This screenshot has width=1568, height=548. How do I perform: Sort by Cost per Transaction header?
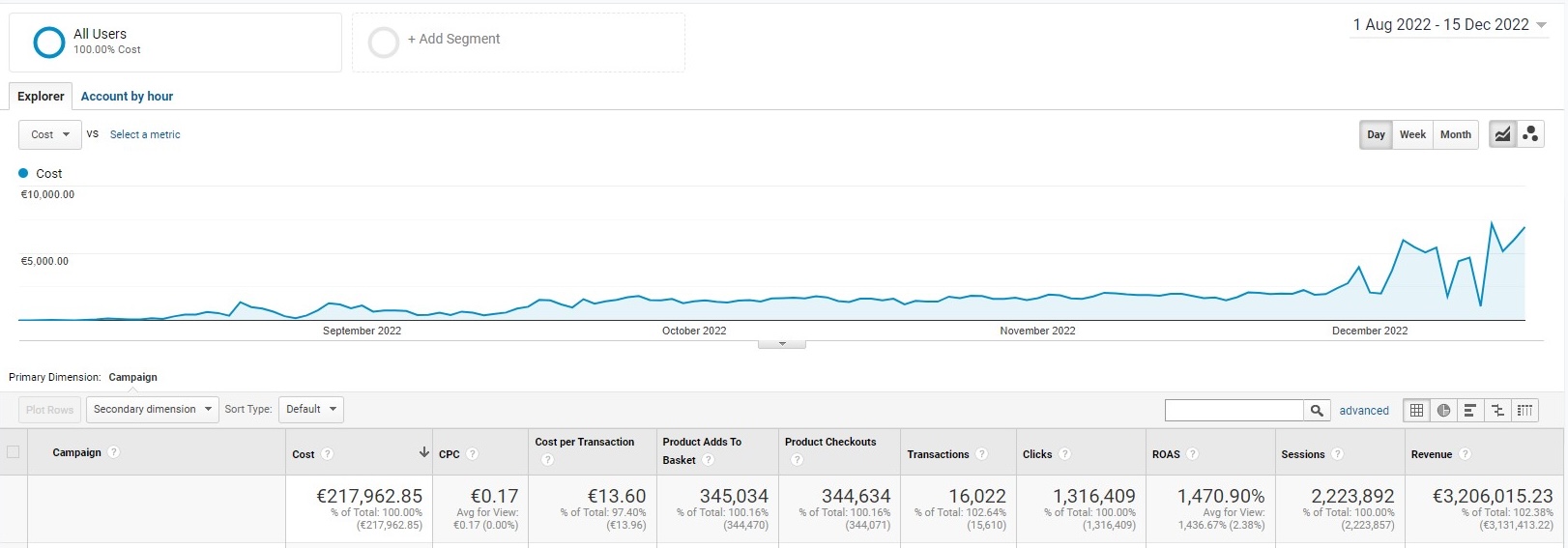point(585,442)
